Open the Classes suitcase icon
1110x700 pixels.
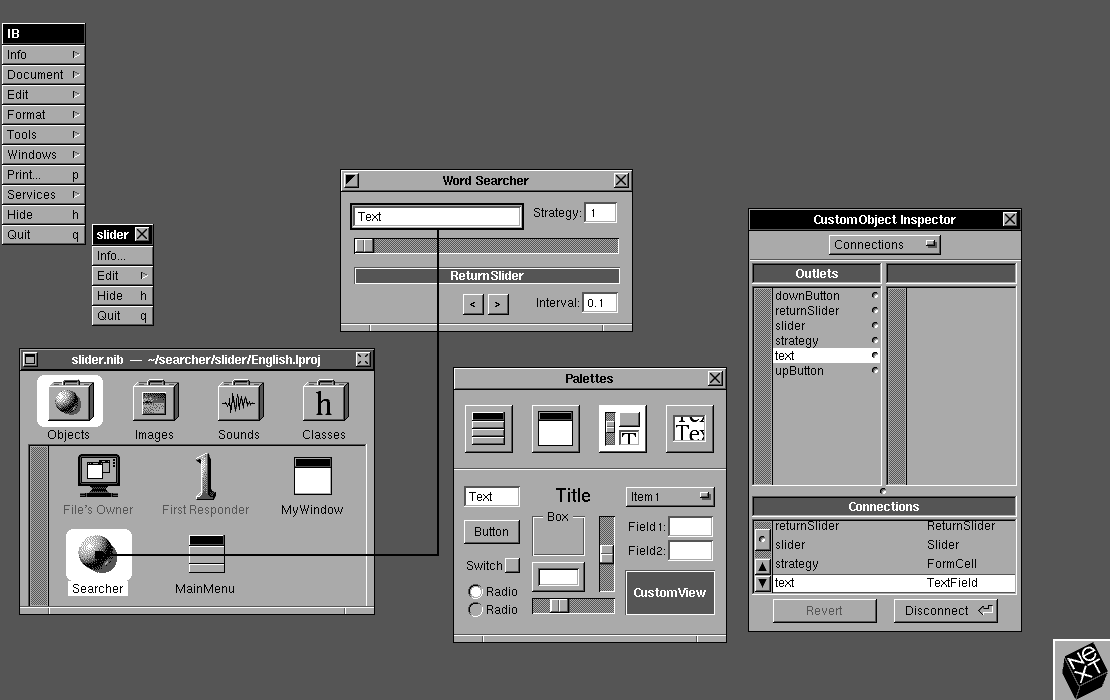pos(323,403)
